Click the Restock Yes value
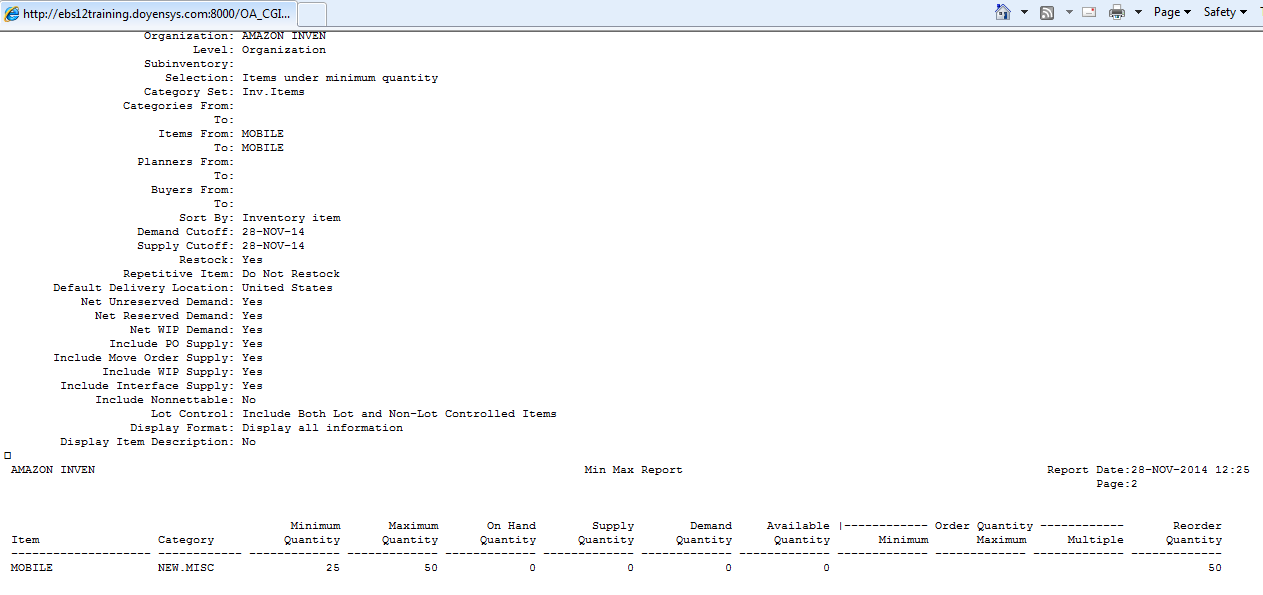 (252, 260)
